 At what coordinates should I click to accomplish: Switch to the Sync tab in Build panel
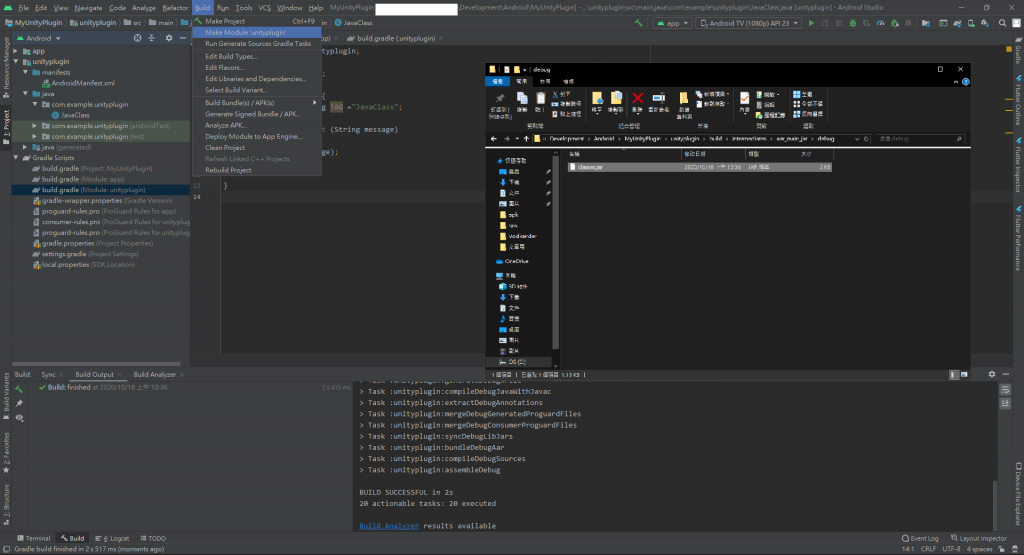point(48,374)
